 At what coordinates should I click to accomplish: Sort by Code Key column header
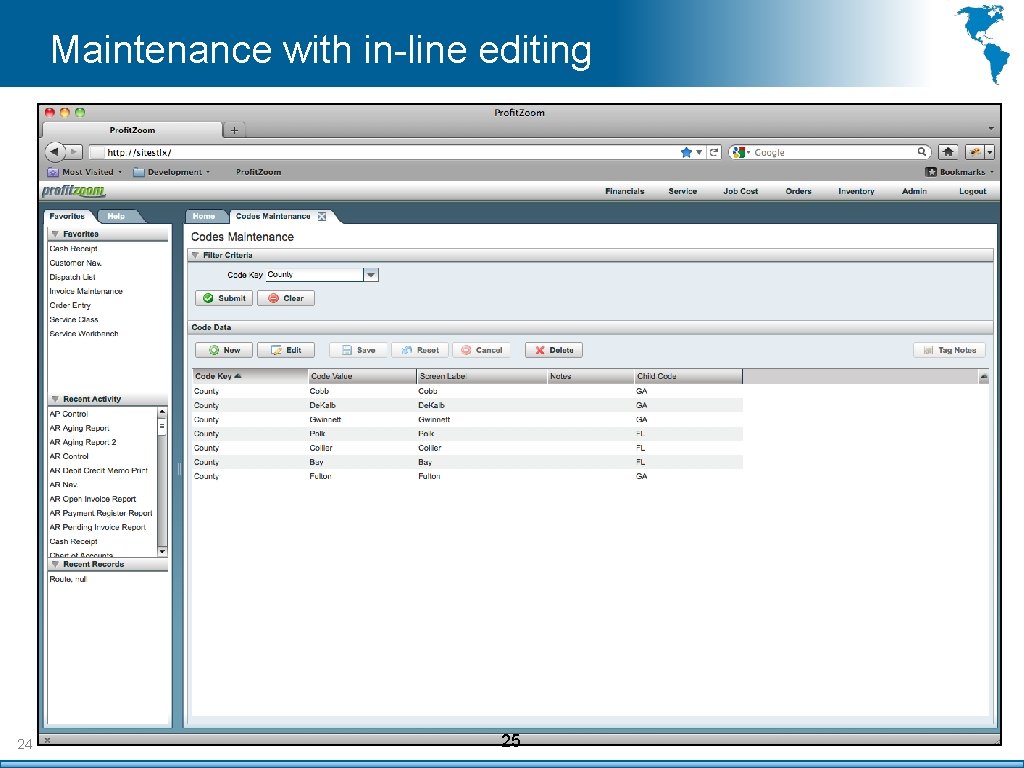click(250, 376)
